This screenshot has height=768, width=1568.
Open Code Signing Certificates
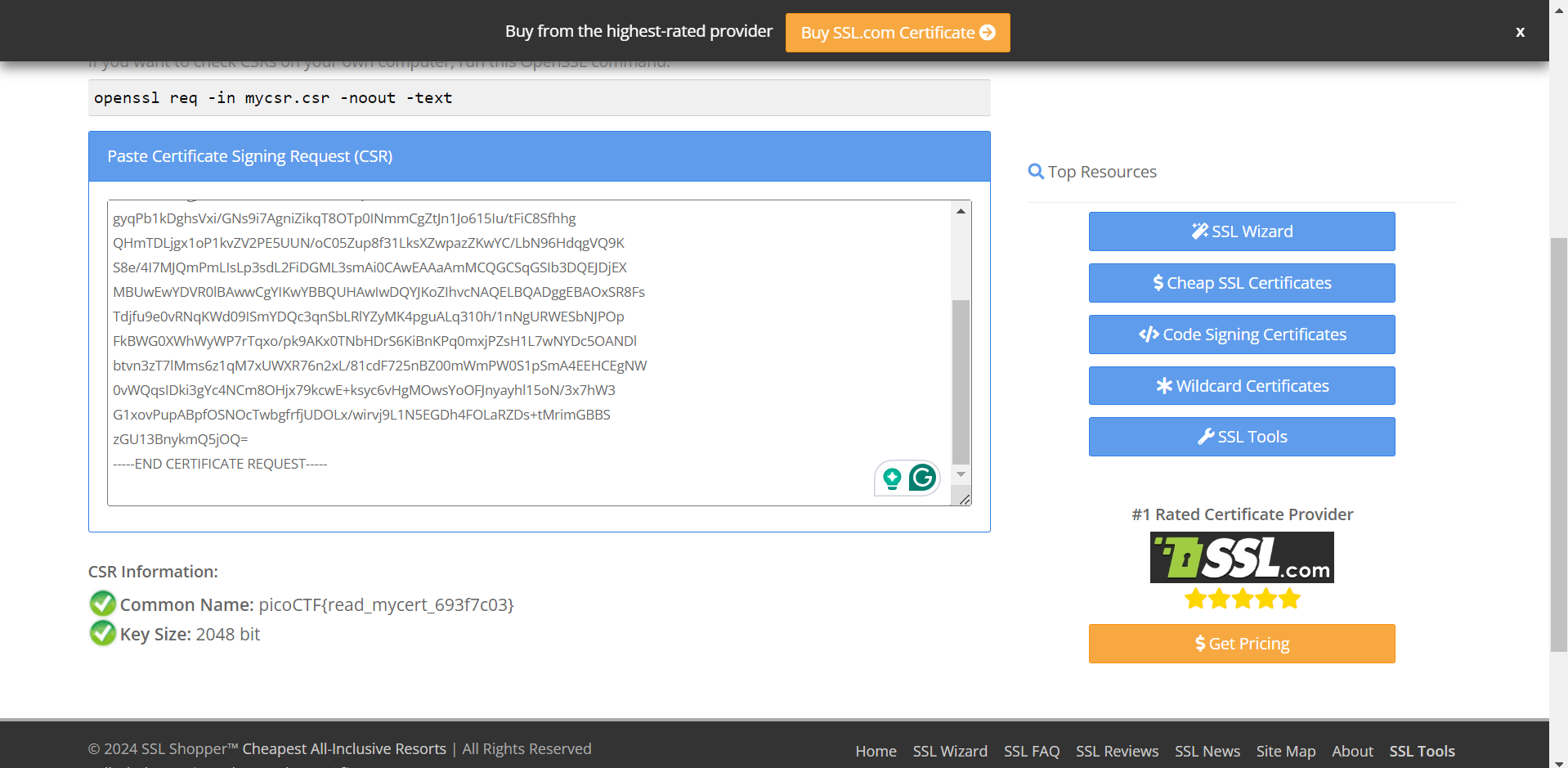pos(1242,335)
